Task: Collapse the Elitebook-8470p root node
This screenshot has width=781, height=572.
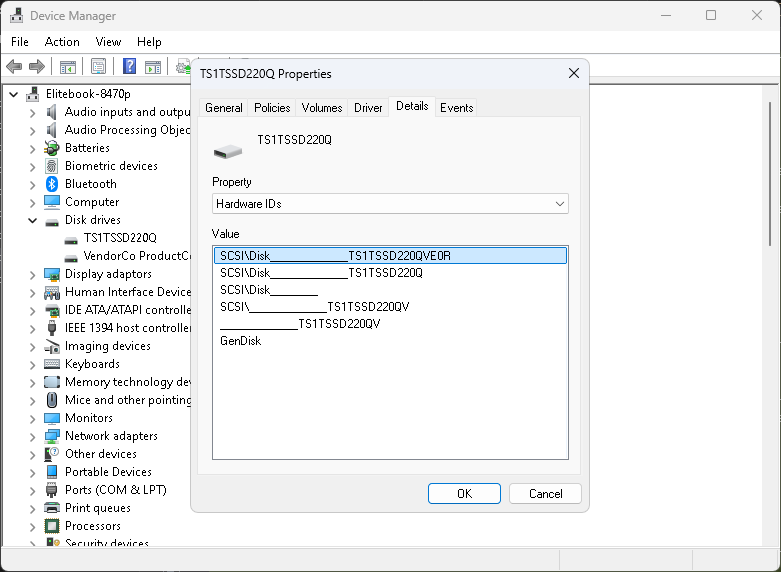Action: tap(13, 94)
